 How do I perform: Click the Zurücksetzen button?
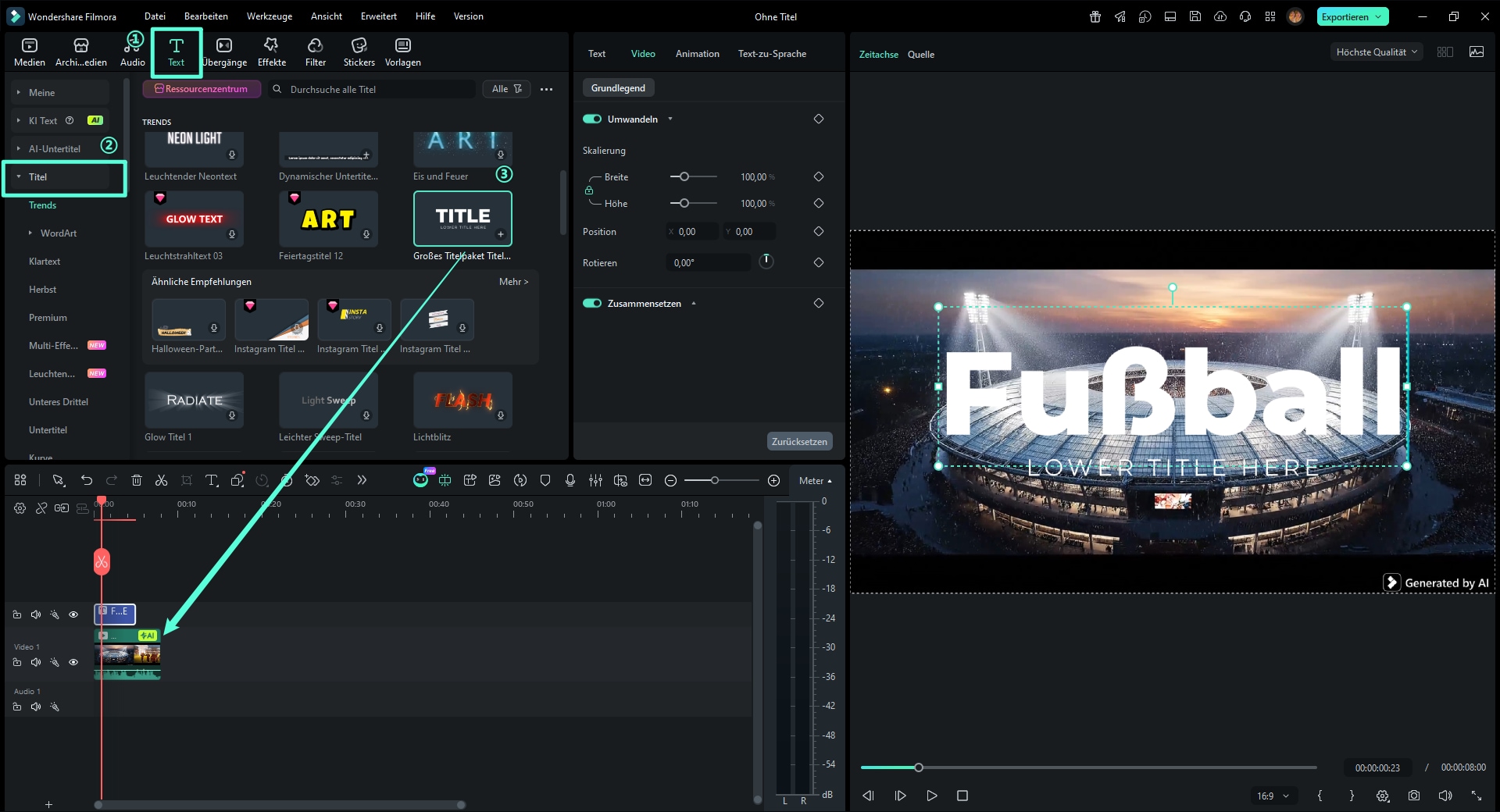pyautogui.click(x=799, y=441)
